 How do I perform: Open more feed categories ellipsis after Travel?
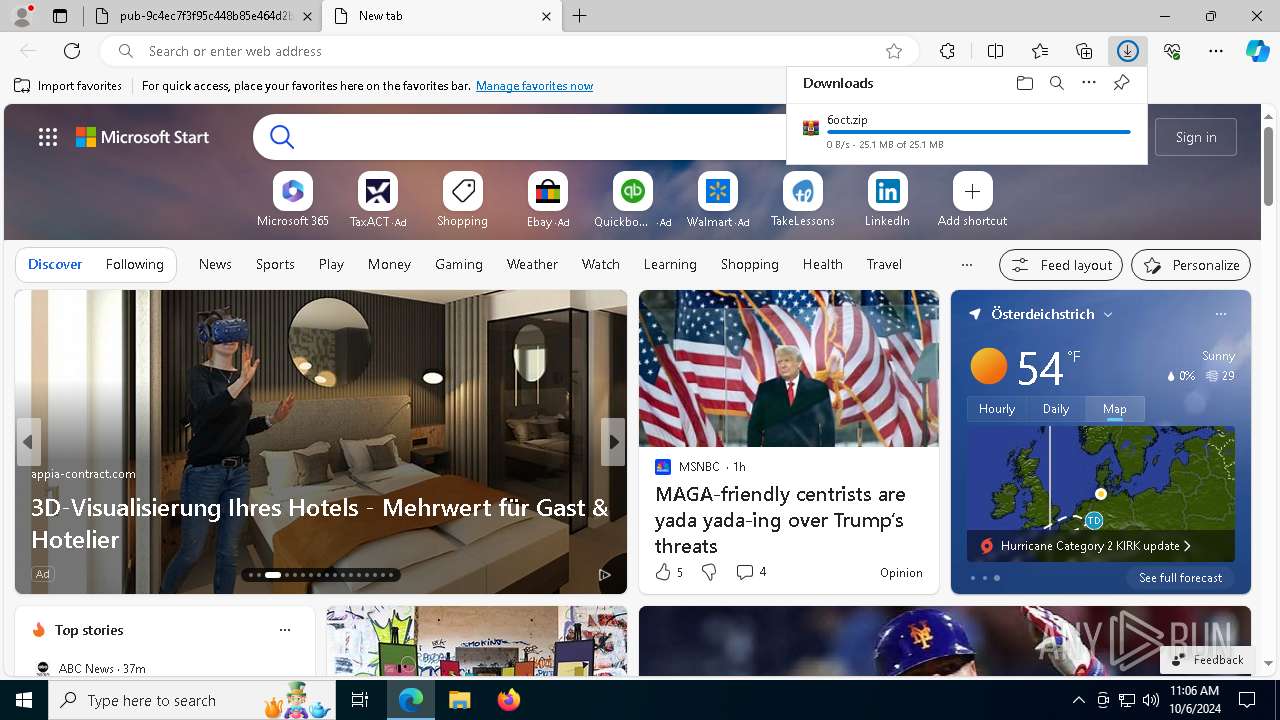966,265
